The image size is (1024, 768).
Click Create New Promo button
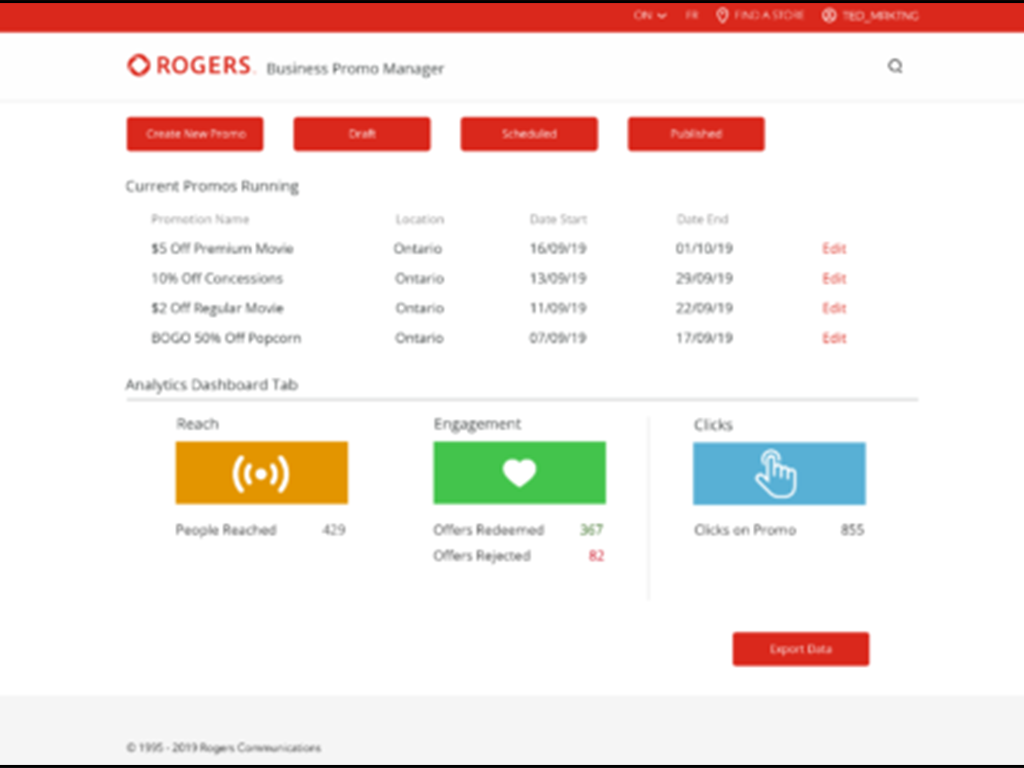195,134
